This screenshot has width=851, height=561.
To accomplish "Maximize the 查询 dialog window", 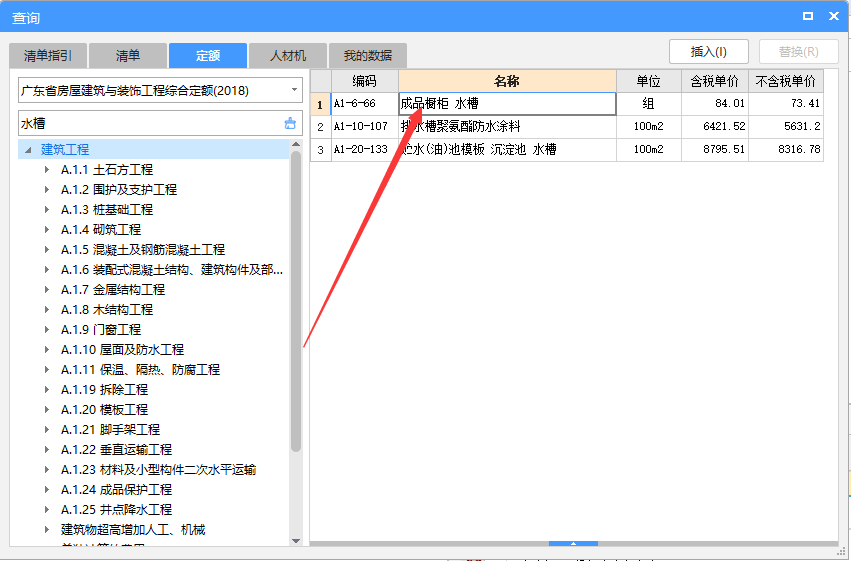I will click(808, 16).
